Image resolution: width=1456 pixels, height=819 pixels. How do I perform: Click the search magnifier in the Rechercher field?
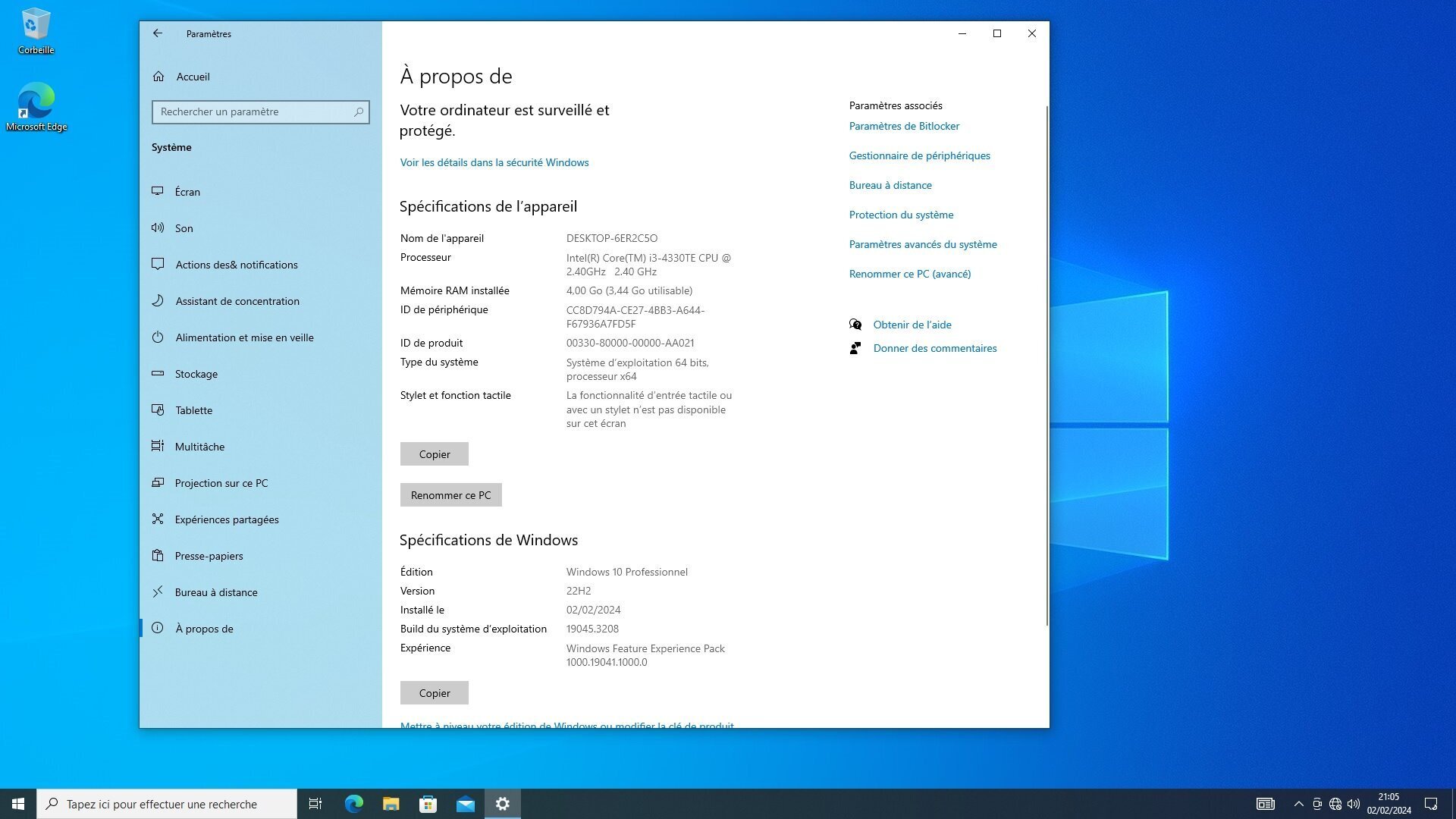[359, 111]
